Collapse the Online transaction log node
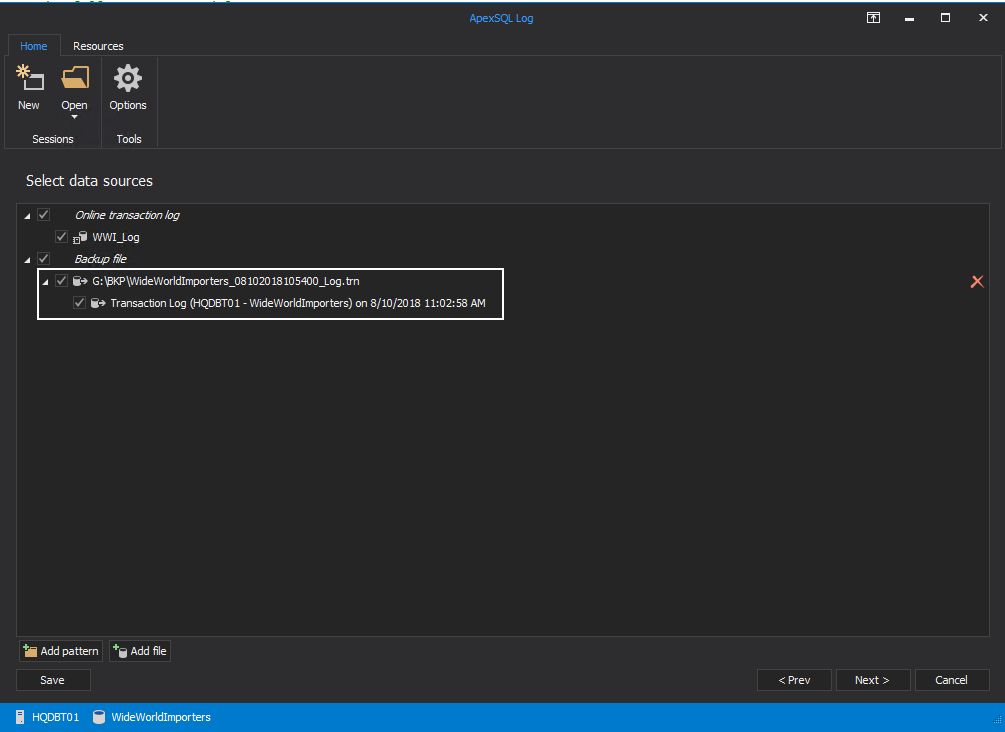Image resolution: width=1005 pixels, height=732 pixels. (x=27, y=216)
